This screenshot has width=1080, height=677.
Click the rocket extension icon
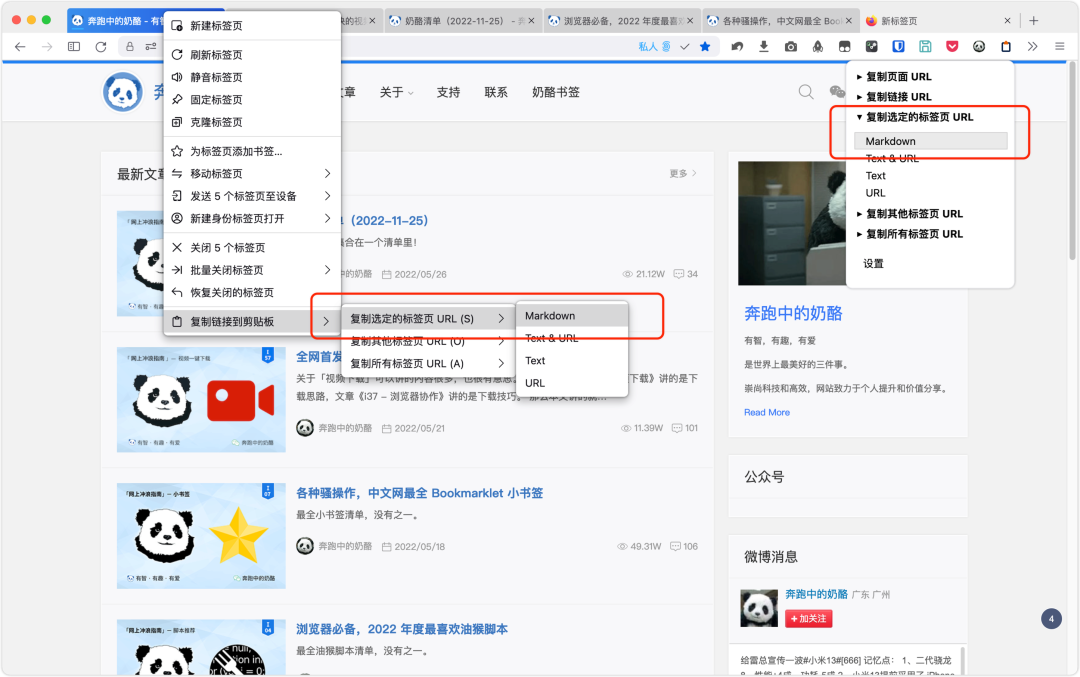818,47
